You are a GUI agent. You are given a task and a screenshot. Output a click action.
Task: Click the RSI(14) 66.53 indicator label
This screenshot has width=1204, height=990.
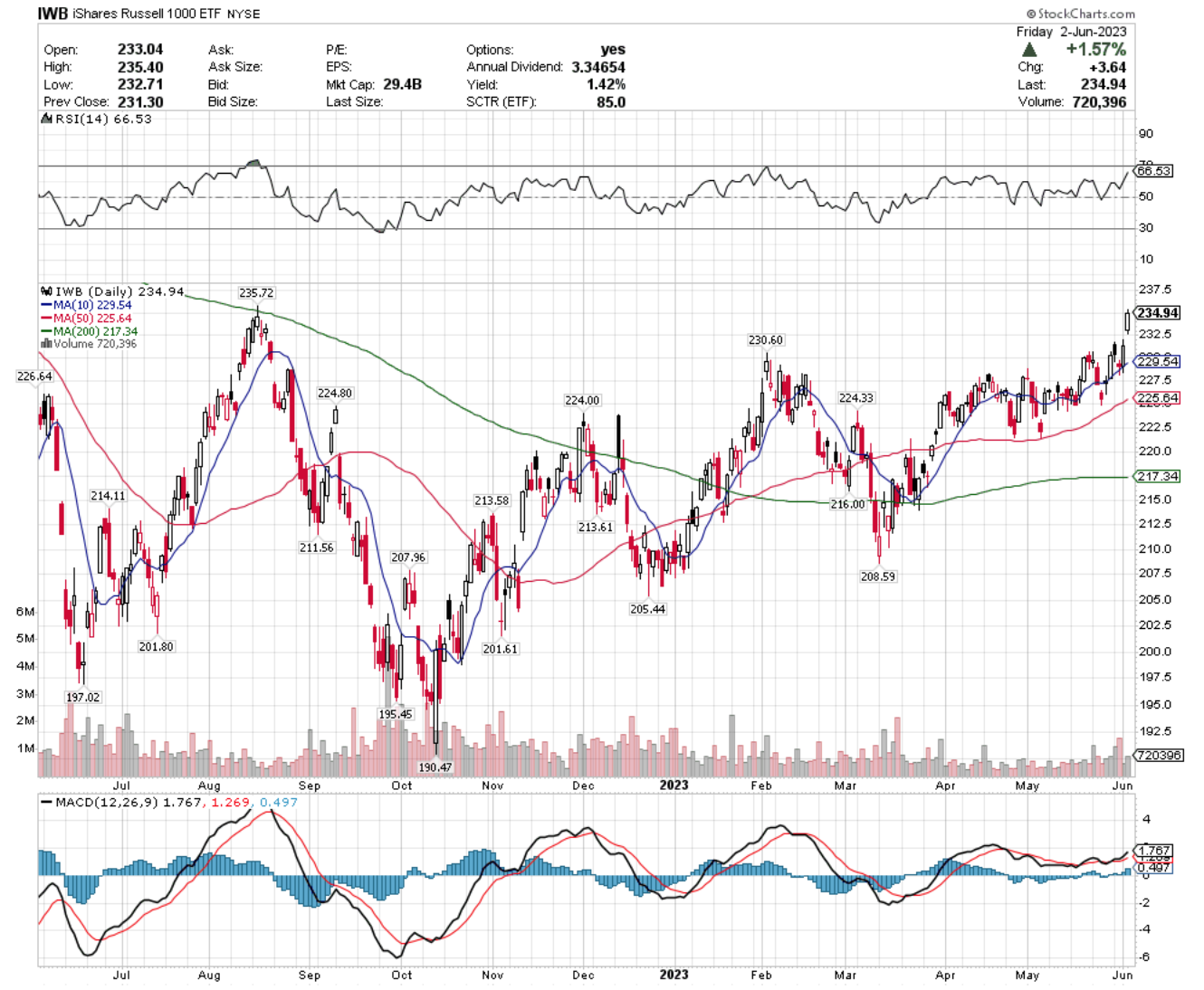pos(97,119)
